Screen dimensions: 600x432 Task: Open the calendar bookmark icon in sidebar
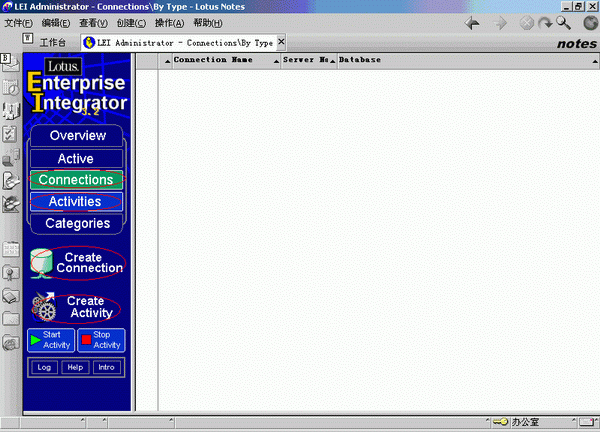[10, 88]
